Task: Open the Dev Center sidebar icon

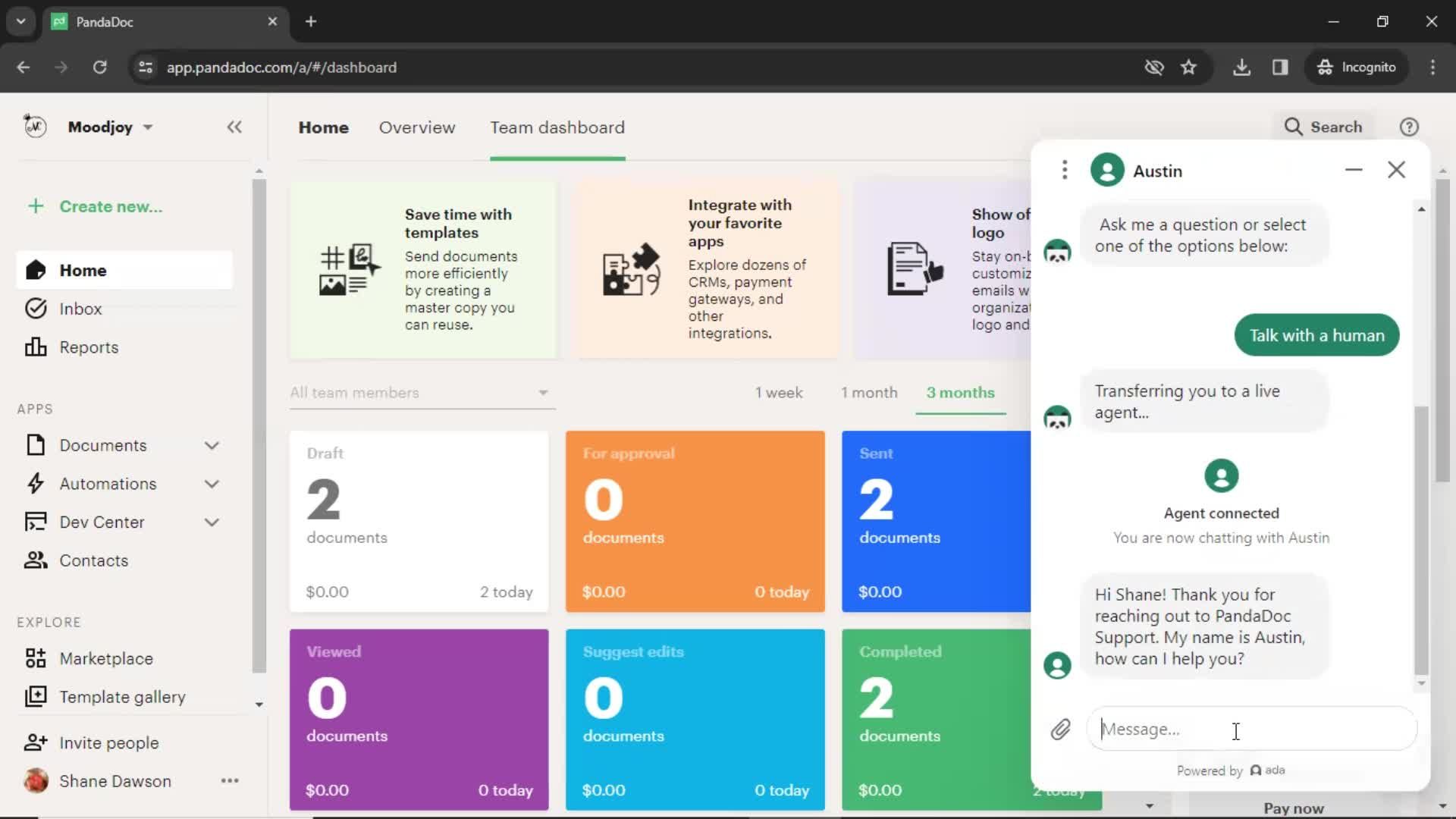Action: click(33, 521)
